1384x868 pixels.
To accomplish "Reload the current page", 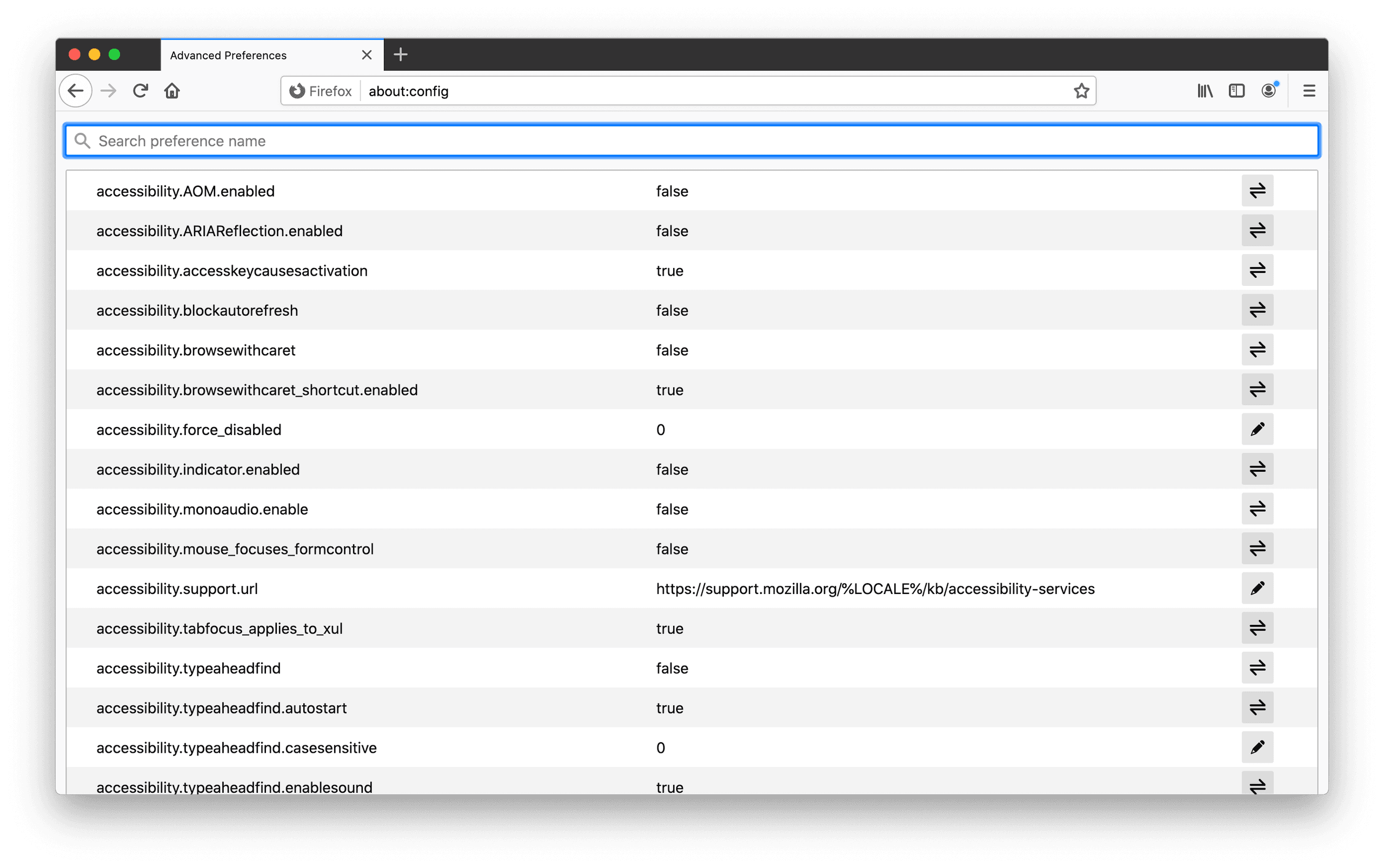I will [x=141, y=91].
